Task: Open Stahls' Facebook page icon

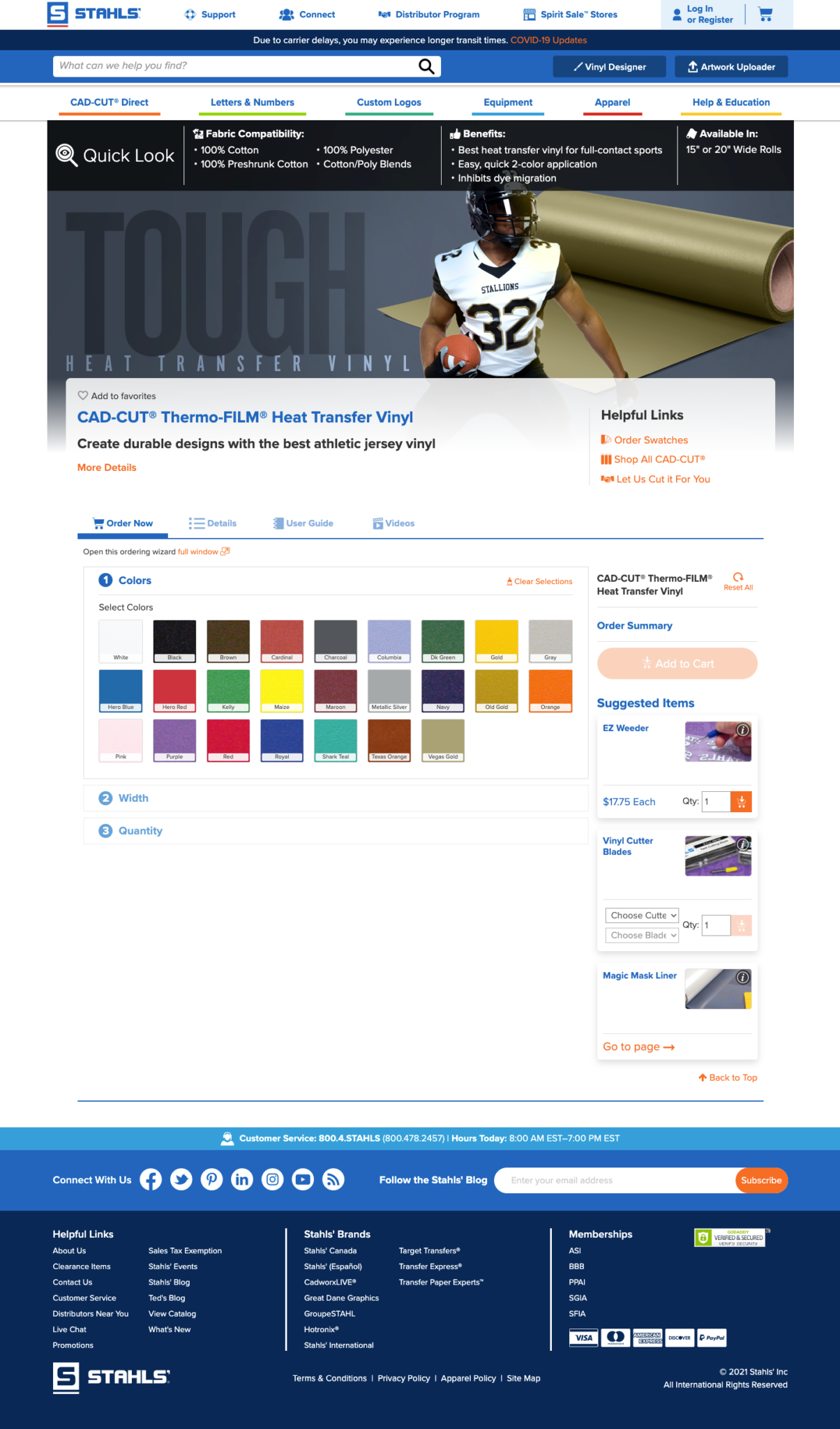Action: tap(151, 1180)
